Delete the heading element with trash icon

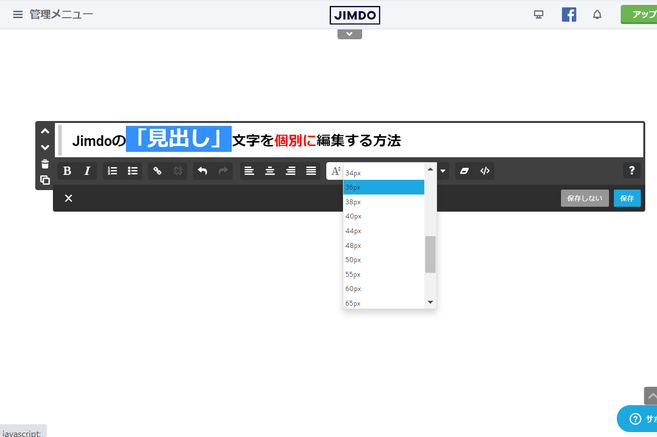tap(45, 164)
